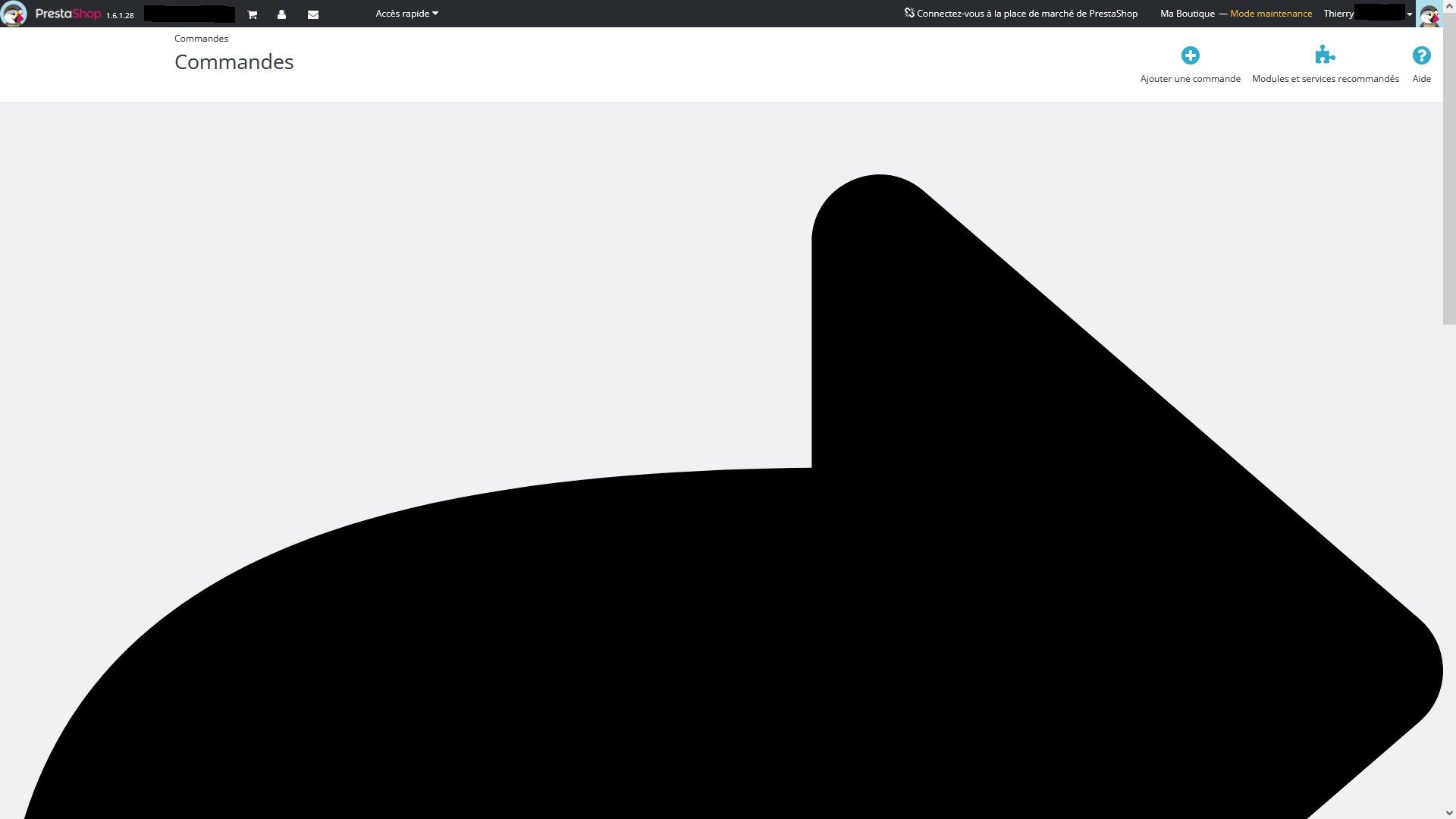Open help via the question mark icon
The image size is (1456, 819).
1421,55
